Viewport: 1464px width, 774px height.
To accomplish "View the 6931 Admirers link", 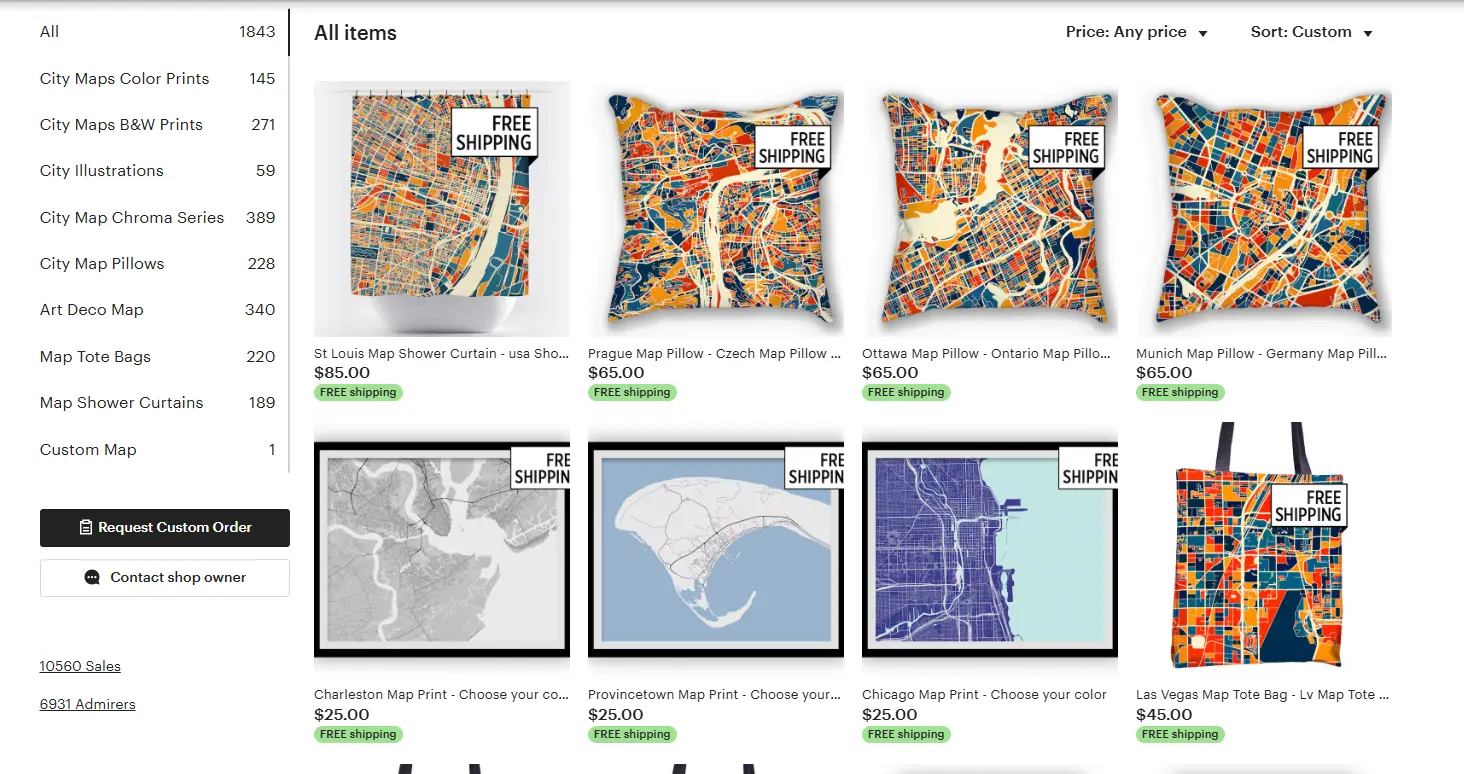I will [87, 704].
